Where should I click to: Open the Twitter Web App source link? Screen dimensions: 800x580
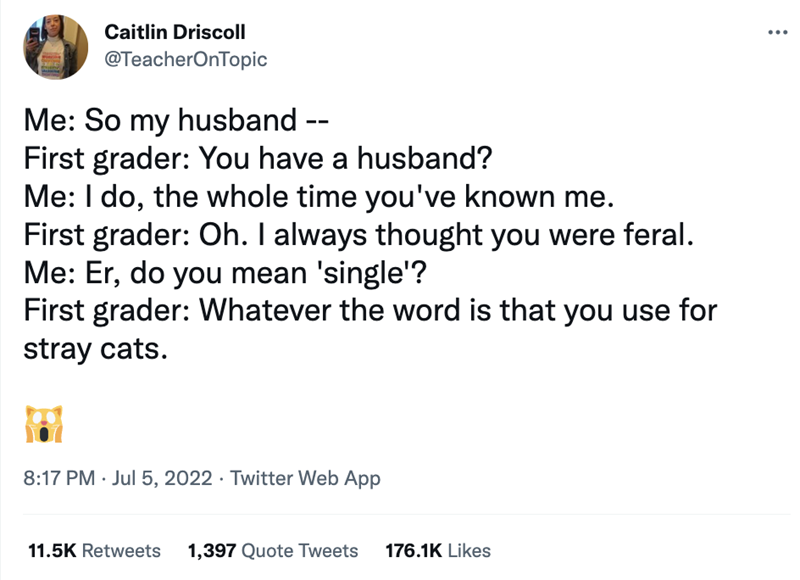[x=305, y=479]
